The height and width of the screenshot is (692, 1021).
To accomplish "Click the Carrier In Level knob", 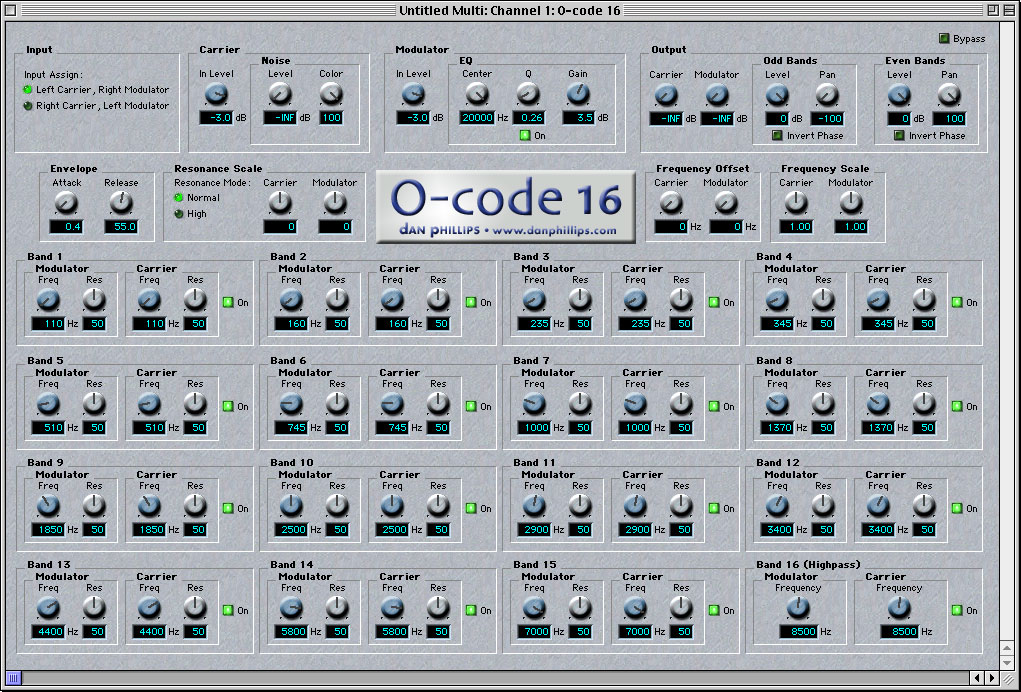I will (x=216, y=95).
